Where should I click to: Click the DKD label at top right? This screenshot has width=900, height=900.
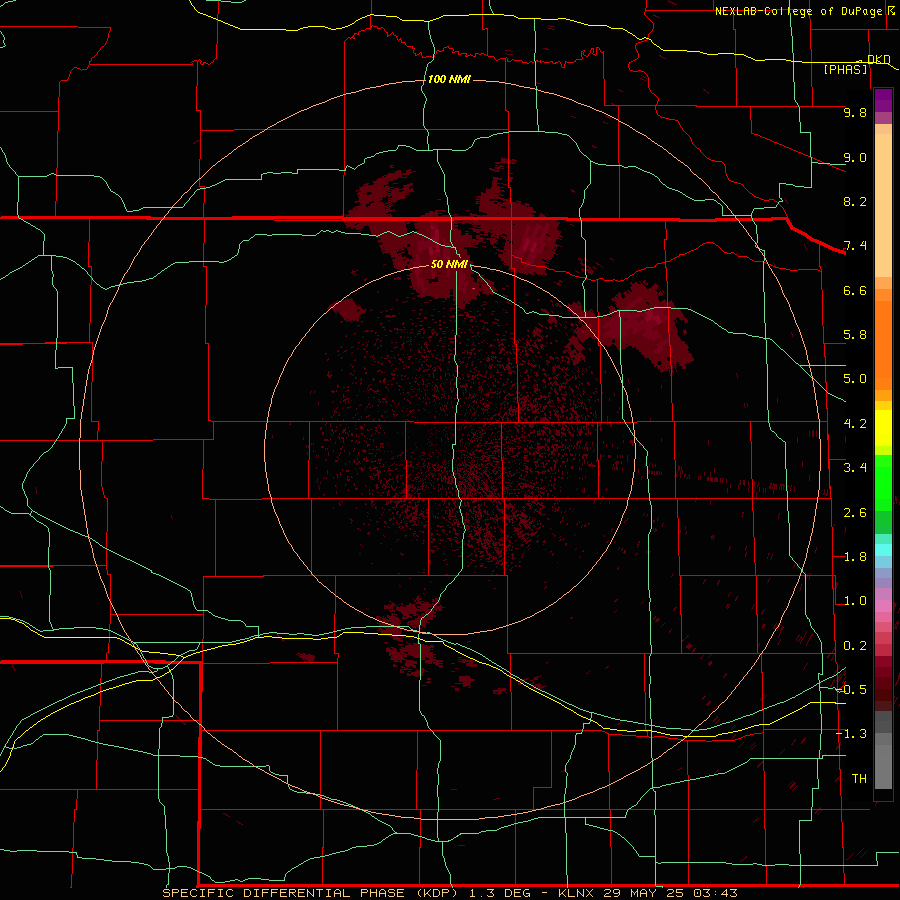pos(879,60)
